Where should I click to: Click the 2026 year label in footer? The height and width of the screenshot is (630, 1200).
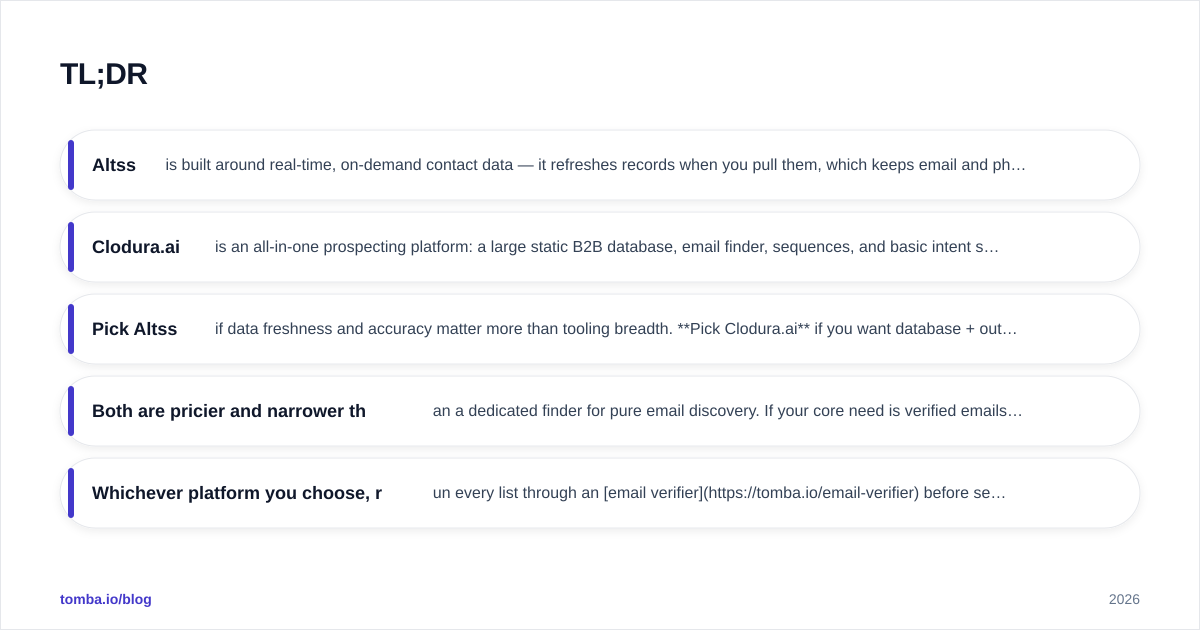coord(1124,599)
